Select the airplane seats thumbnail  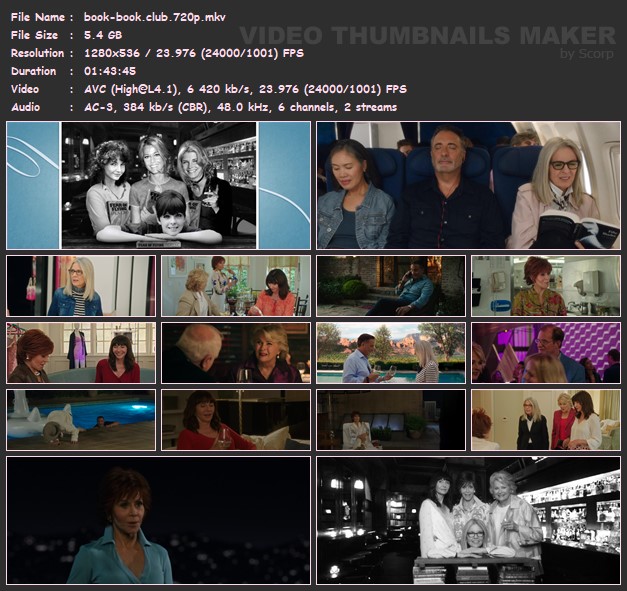pyautogui.click(x=469, y=185)
